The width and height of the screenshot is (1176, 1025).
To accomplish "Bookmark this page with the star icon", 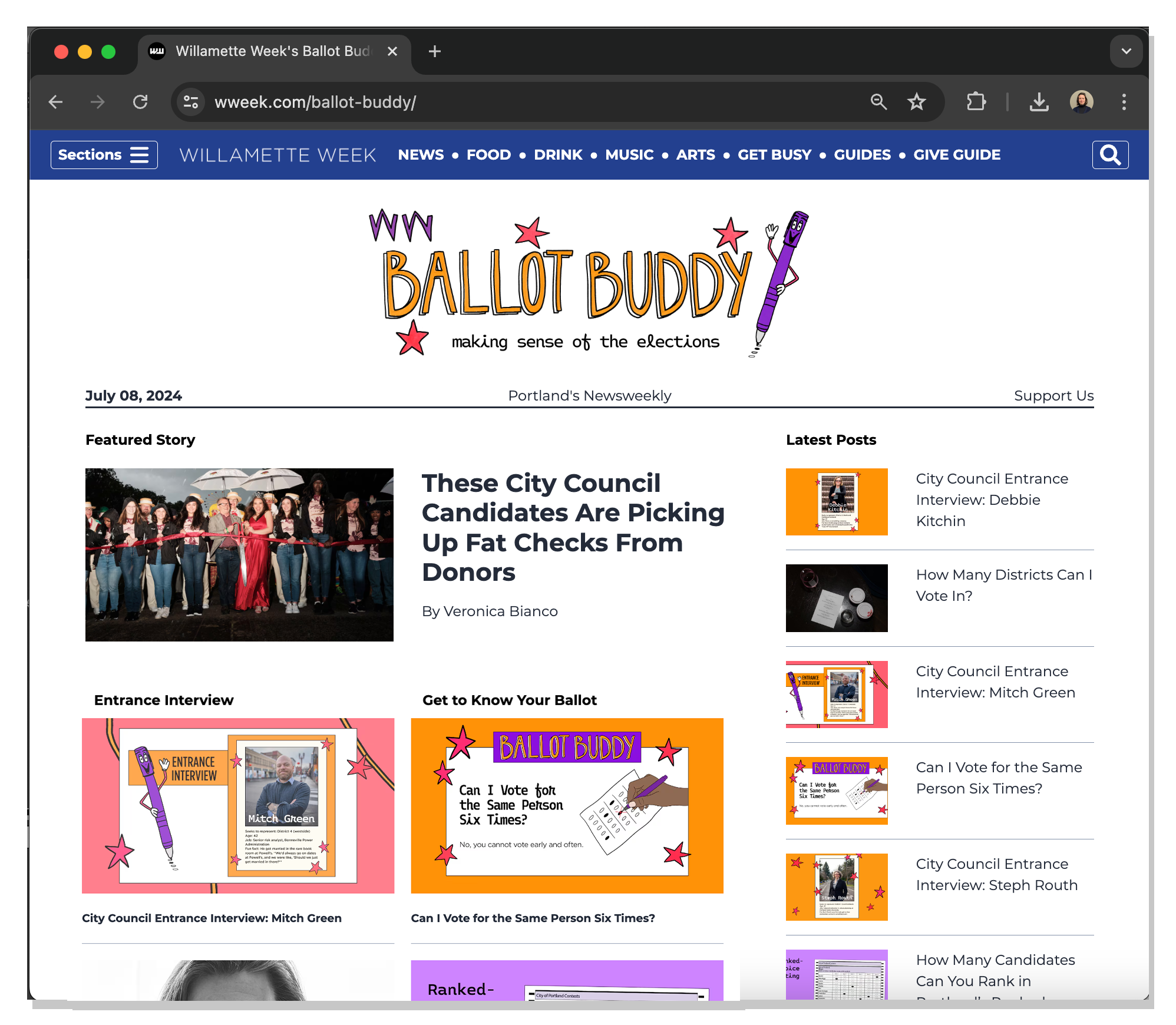I will point(916,102).
